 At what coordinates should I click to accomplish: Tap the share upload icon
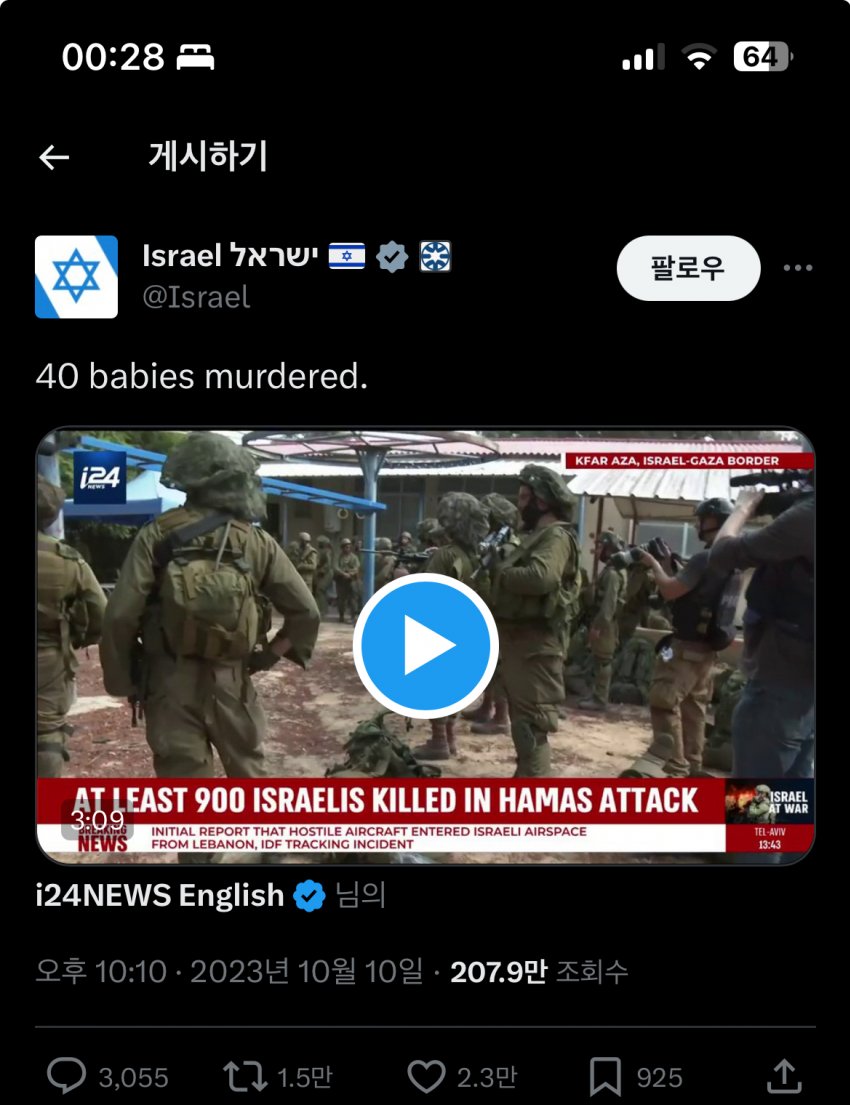(784, 1076)
